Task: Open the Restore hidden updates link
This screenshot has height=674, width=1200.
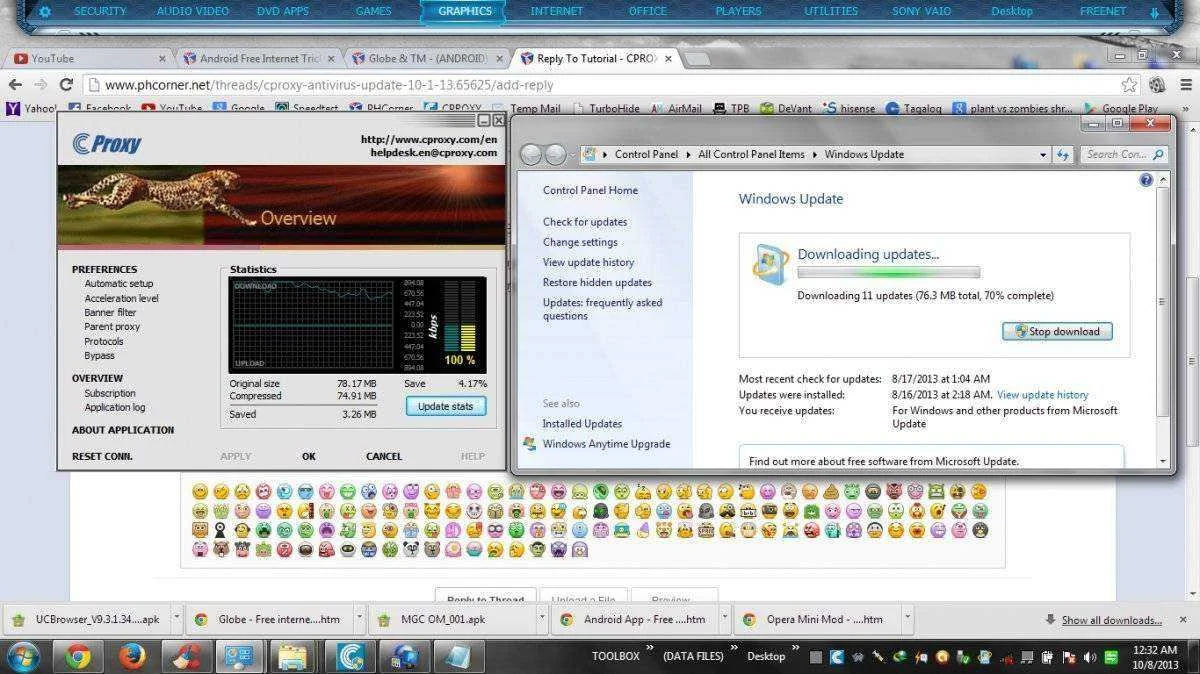Action: [597, 282]
